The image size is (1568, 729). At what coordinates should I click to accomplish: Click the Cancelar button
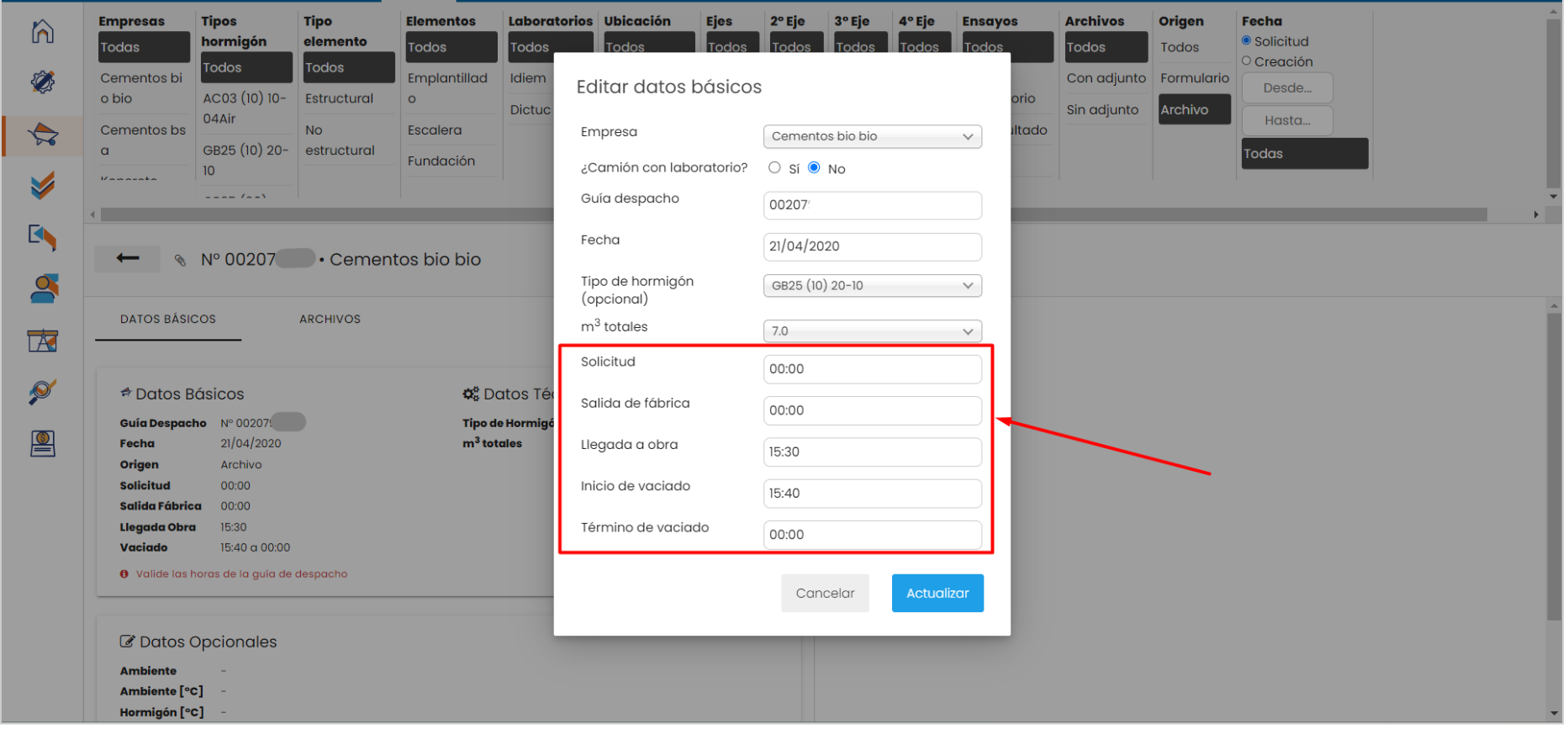(x=825, y=594)
